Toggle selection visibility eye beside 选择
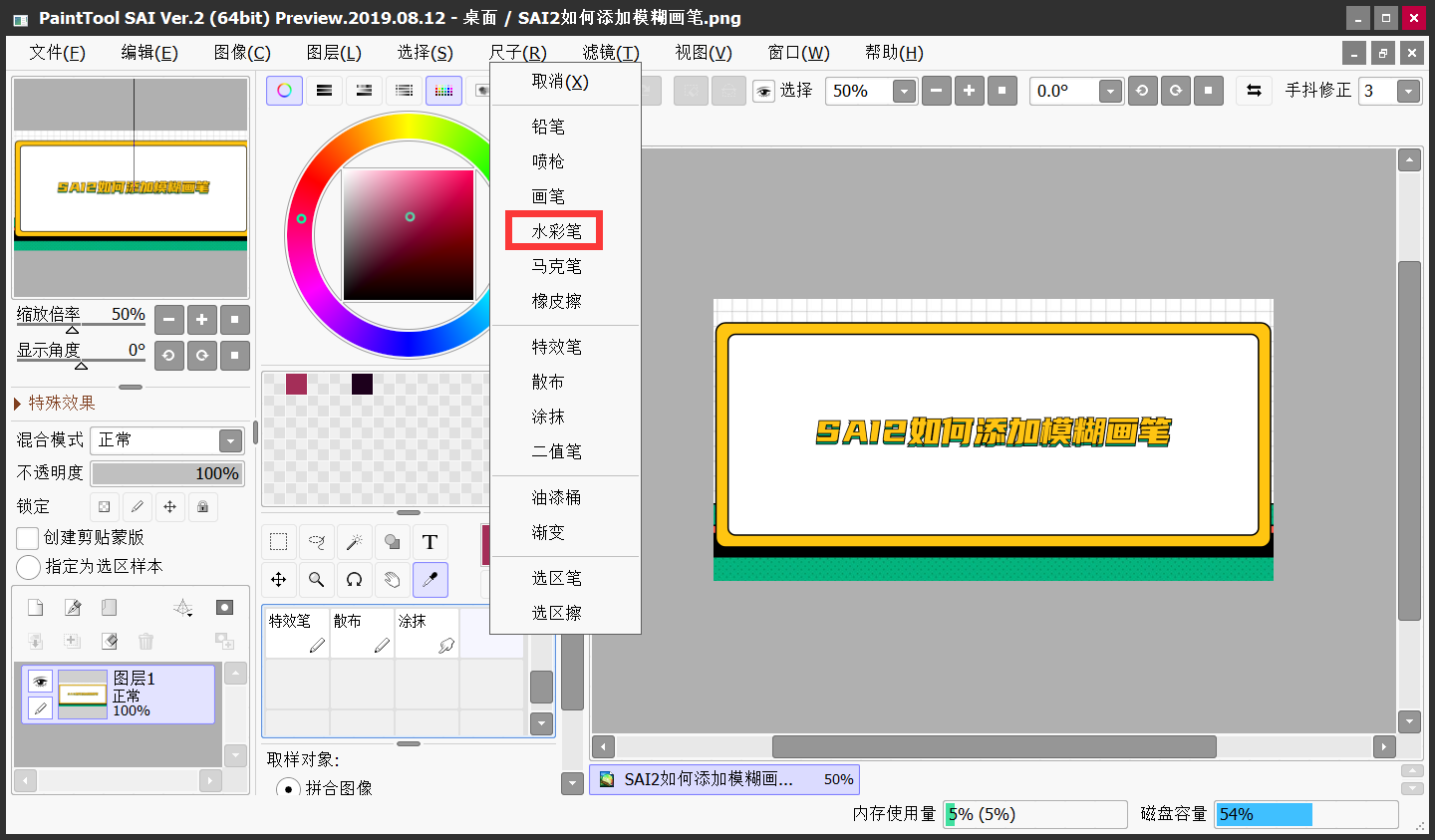 coord(764,92)
